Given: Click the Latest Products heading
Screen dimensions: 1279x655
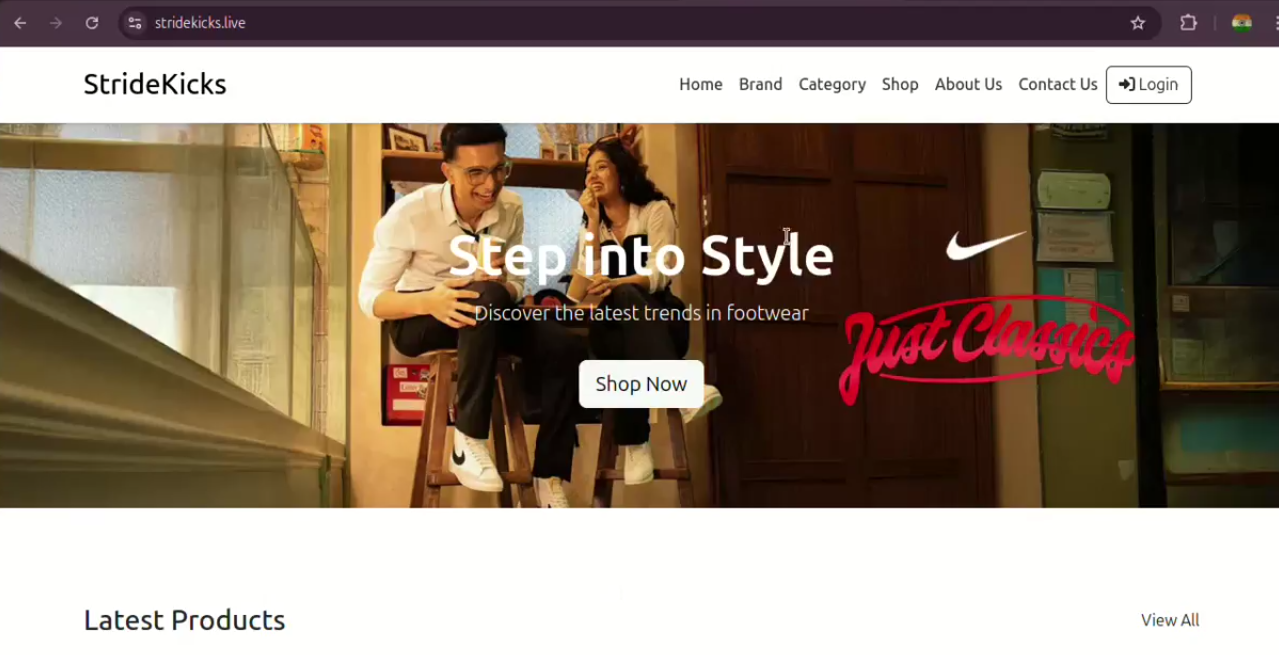Looking at the screenshot, I should click(185, 620).
